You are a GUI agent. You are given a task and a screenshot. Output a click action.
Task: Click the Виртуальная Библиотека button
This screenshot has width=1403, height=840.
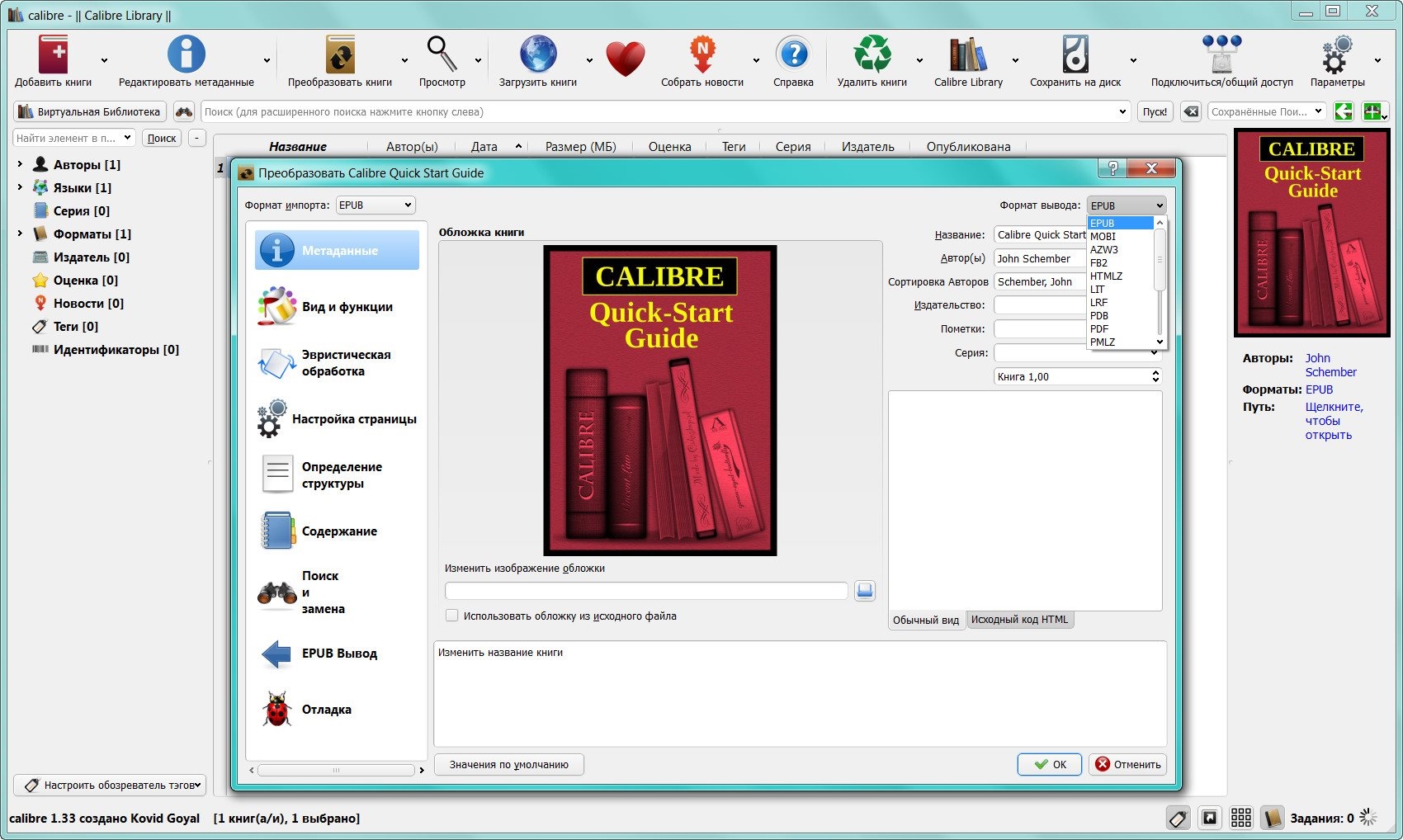pos(90,111)
